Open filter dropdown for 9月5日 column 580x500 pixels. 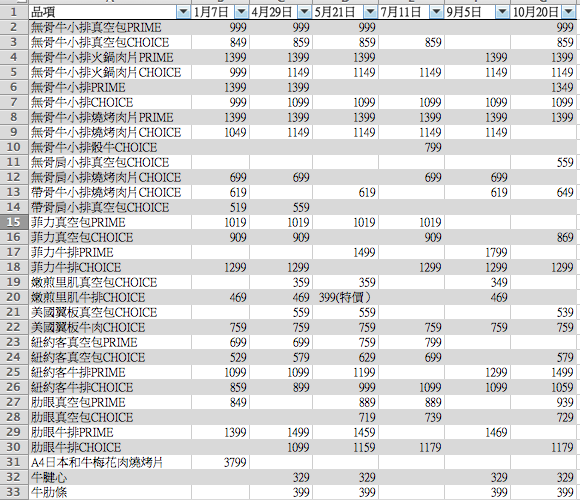coord(502,13)
